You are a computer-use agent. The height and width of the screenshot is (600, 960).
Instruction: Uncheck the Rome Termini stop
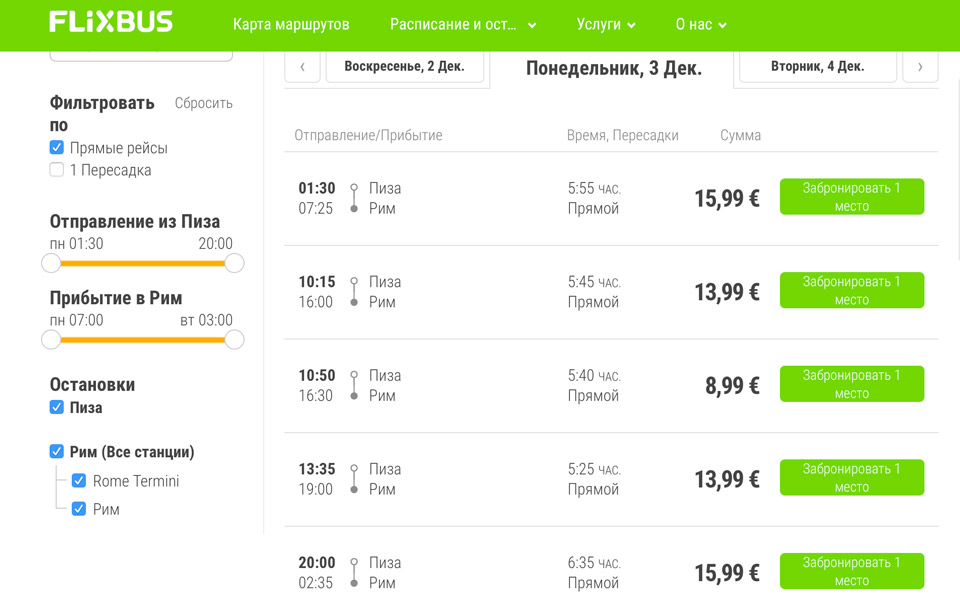79,481
